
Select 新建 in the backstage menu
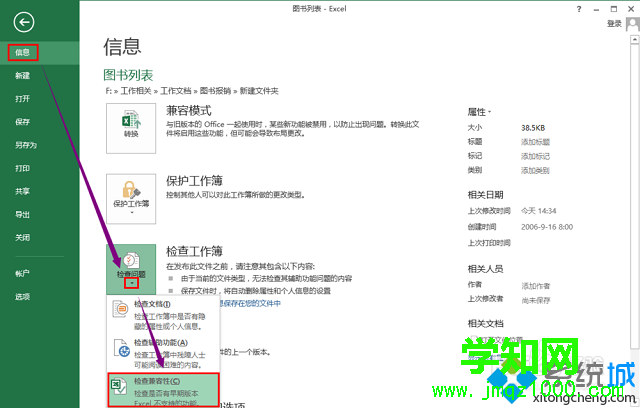23,75
